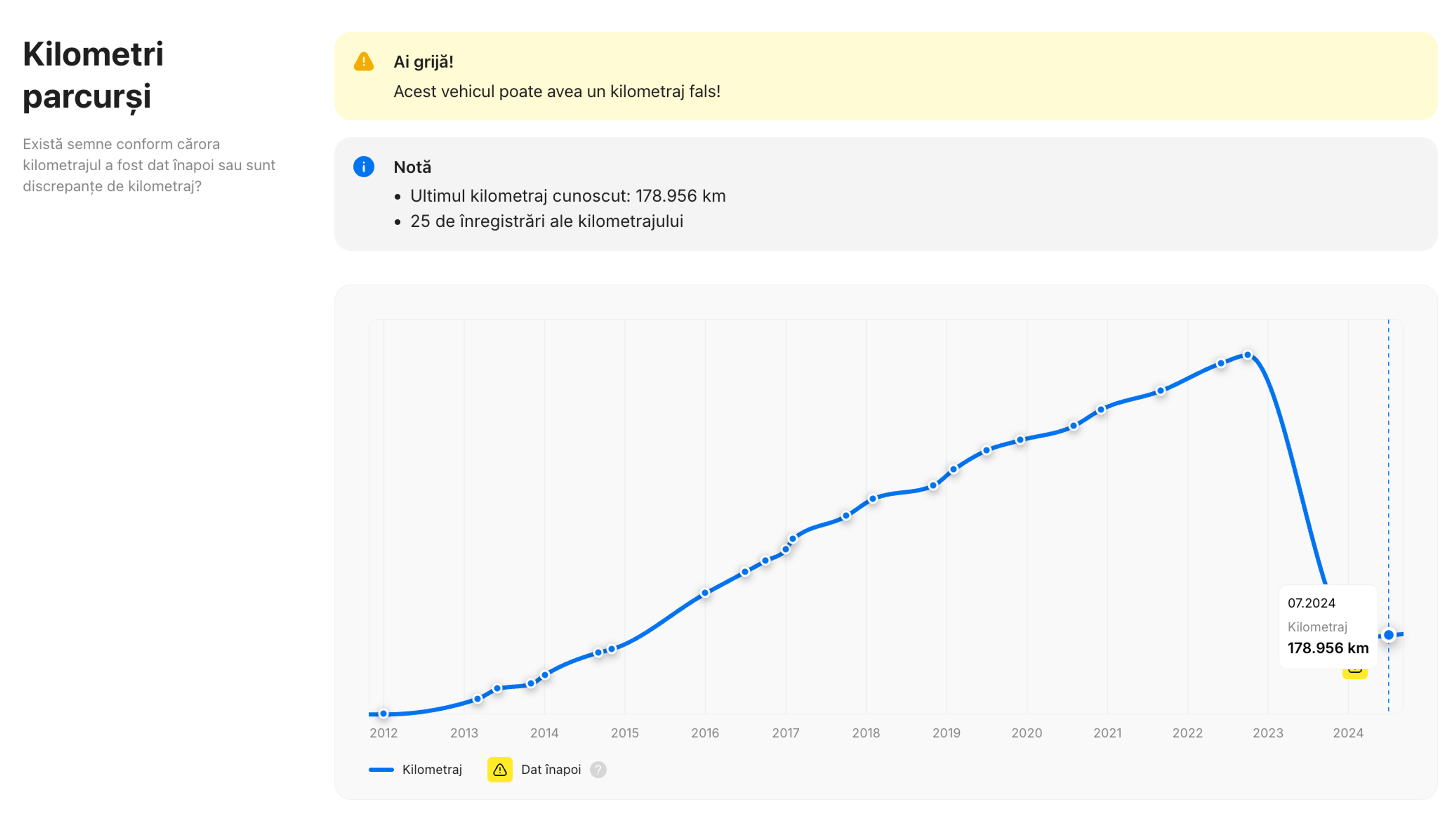The height and width of the screenshot is (818, 1456).
Task: Click the question mark help icon next to Dat înapoi
Action: (x=598, y=769)
